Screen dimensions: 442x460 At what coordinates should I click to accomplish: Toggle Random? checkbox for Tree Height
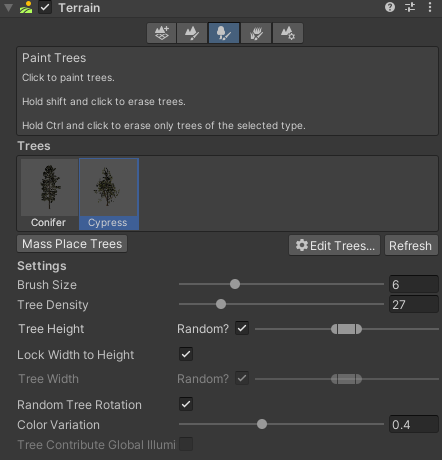242,328
